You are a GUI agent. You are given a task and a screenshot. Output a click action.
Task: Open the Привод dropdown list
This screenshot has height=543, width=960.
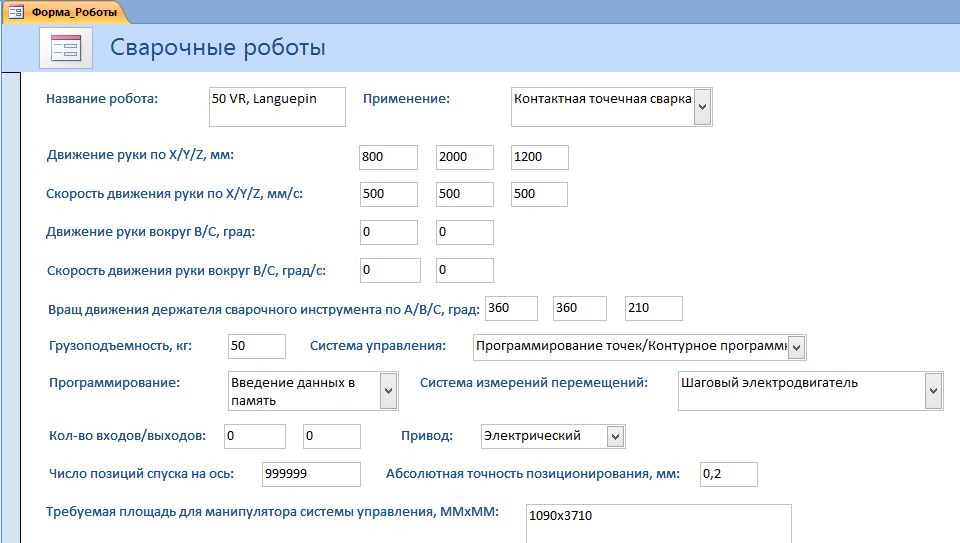pyautogui.click(x=616, y=436)
